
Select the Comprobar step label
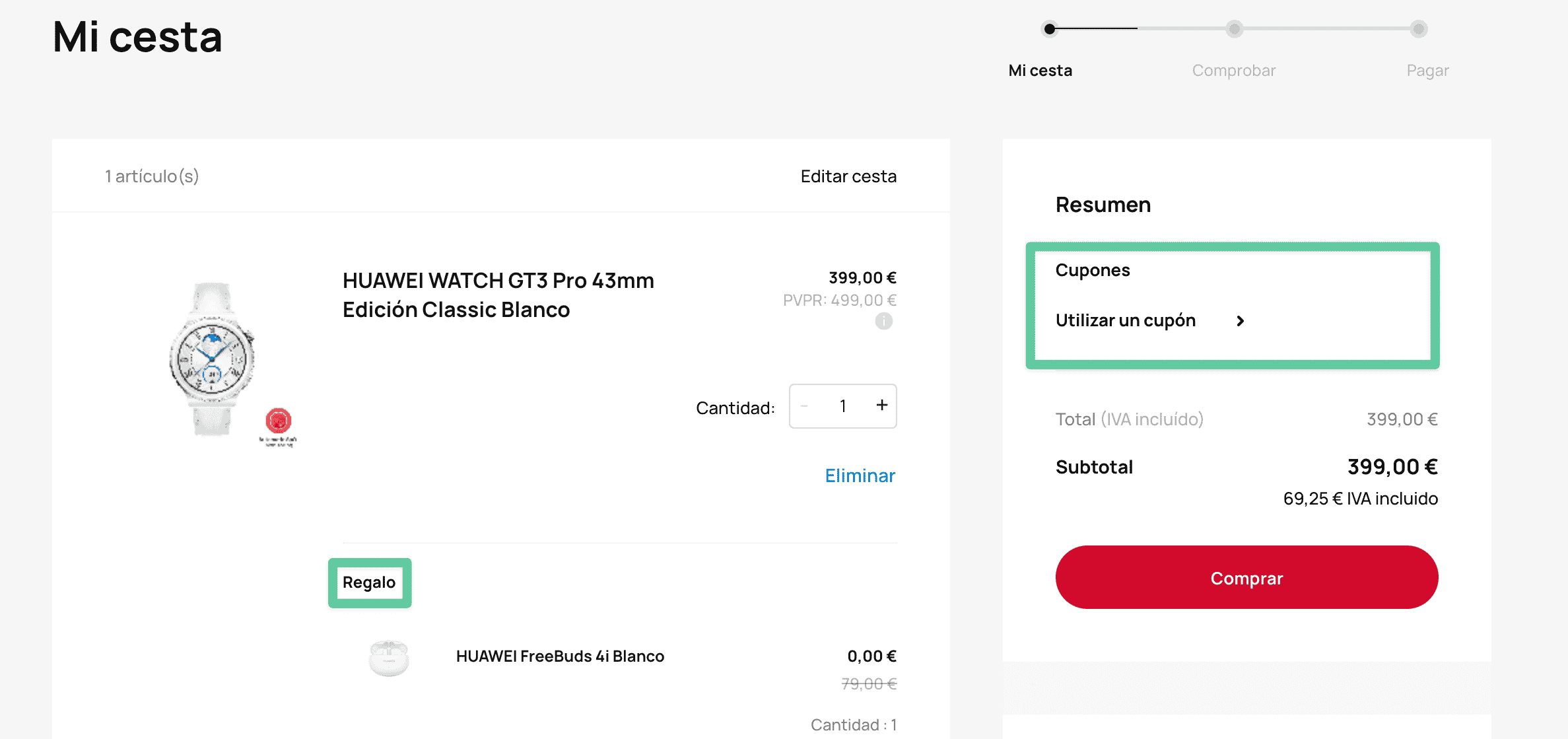click(x=1233, y=70)
